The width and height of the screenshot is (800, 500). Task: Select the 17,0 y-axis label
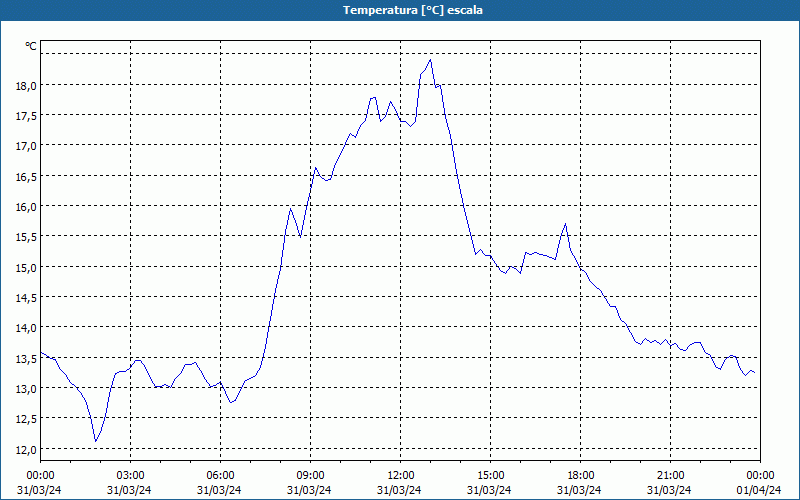pos(26,146)
